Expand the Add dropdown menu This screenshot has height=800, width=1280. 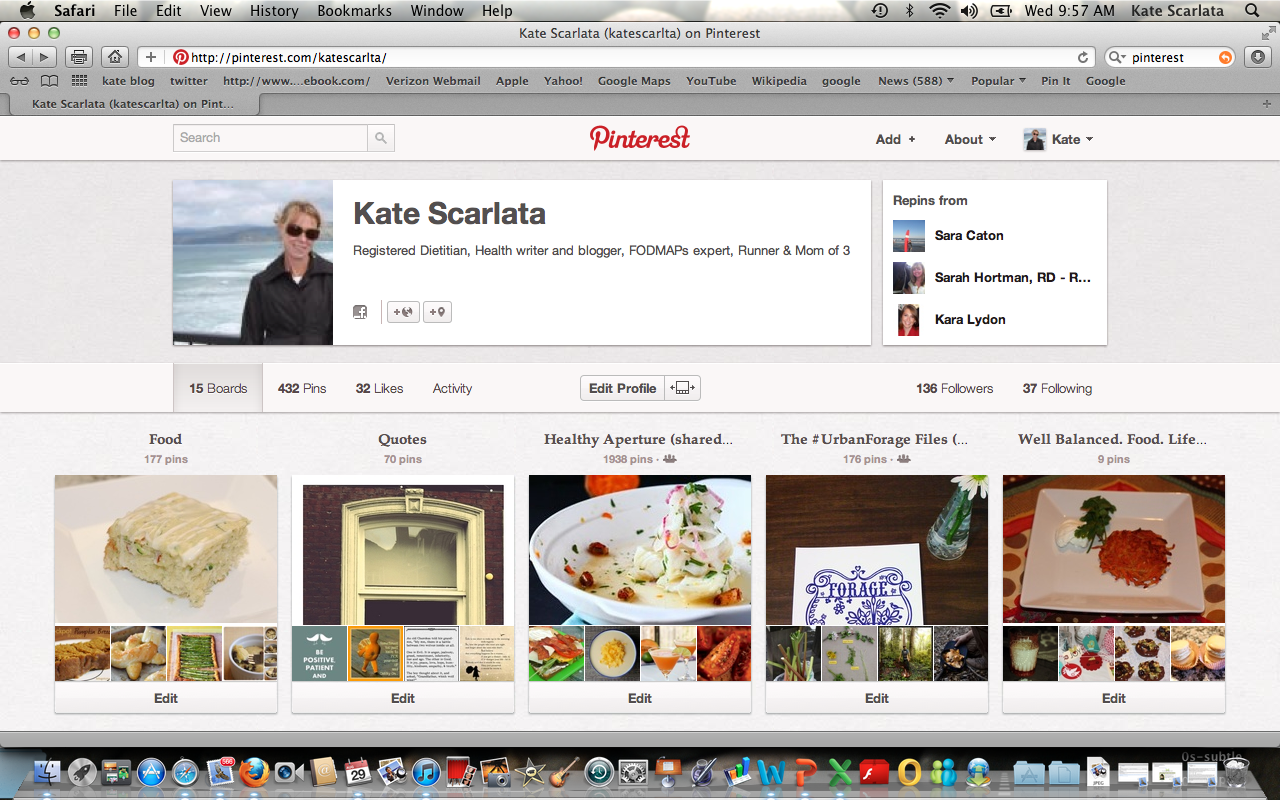coord(895,139)
